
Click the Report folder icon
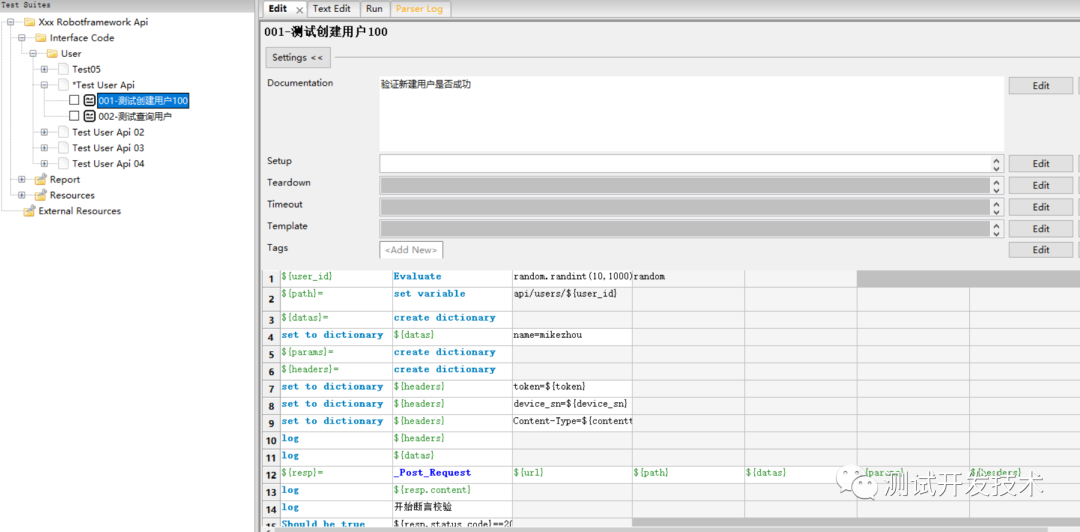[x=41, y=180]
